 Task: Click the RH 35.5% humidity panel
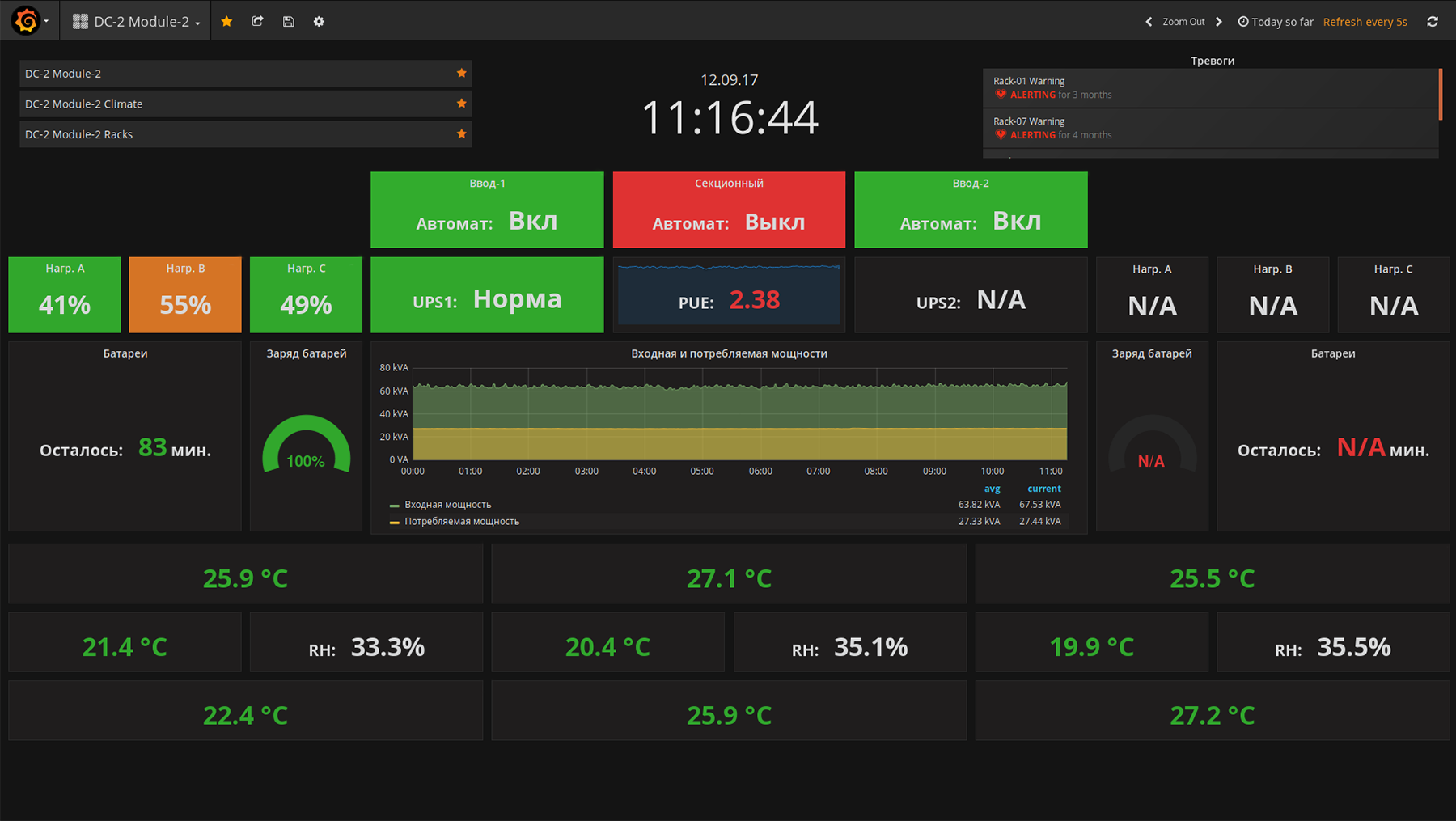[x=1333, y=642]
